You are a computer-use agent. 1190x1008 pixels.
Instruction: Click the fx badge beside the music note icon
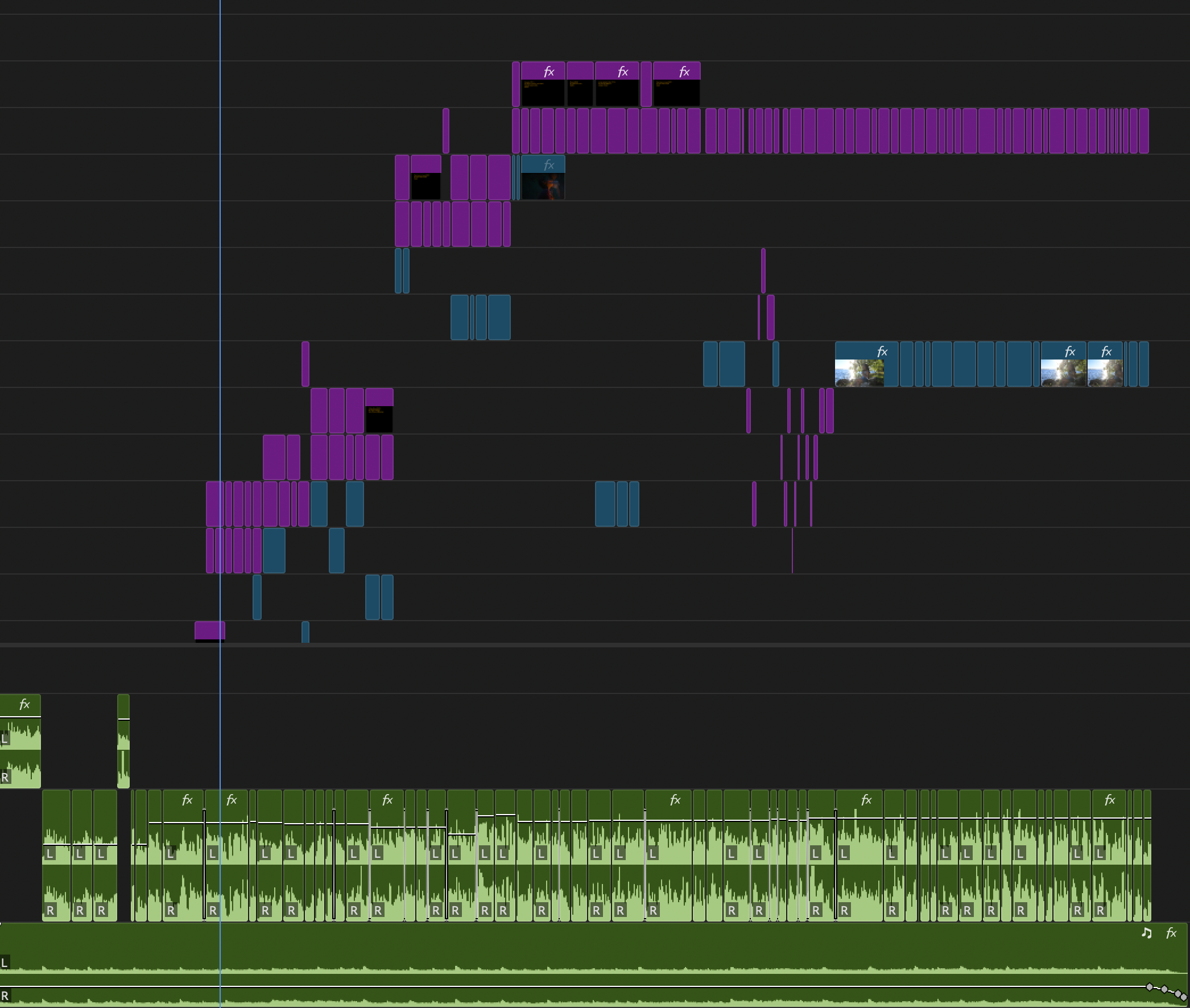tap(1171, 933)
